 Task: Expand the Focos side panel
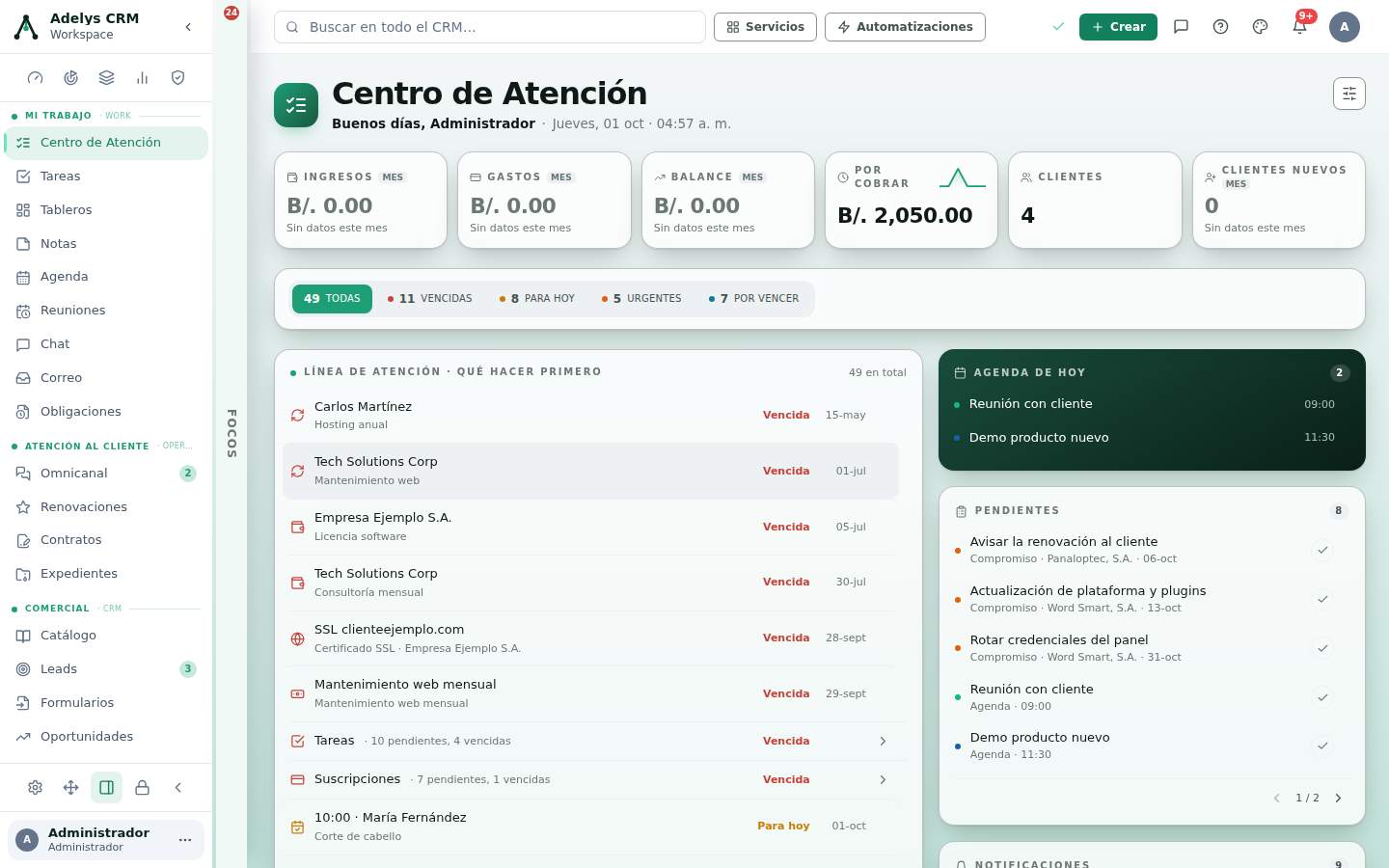[x=231, y=434]
